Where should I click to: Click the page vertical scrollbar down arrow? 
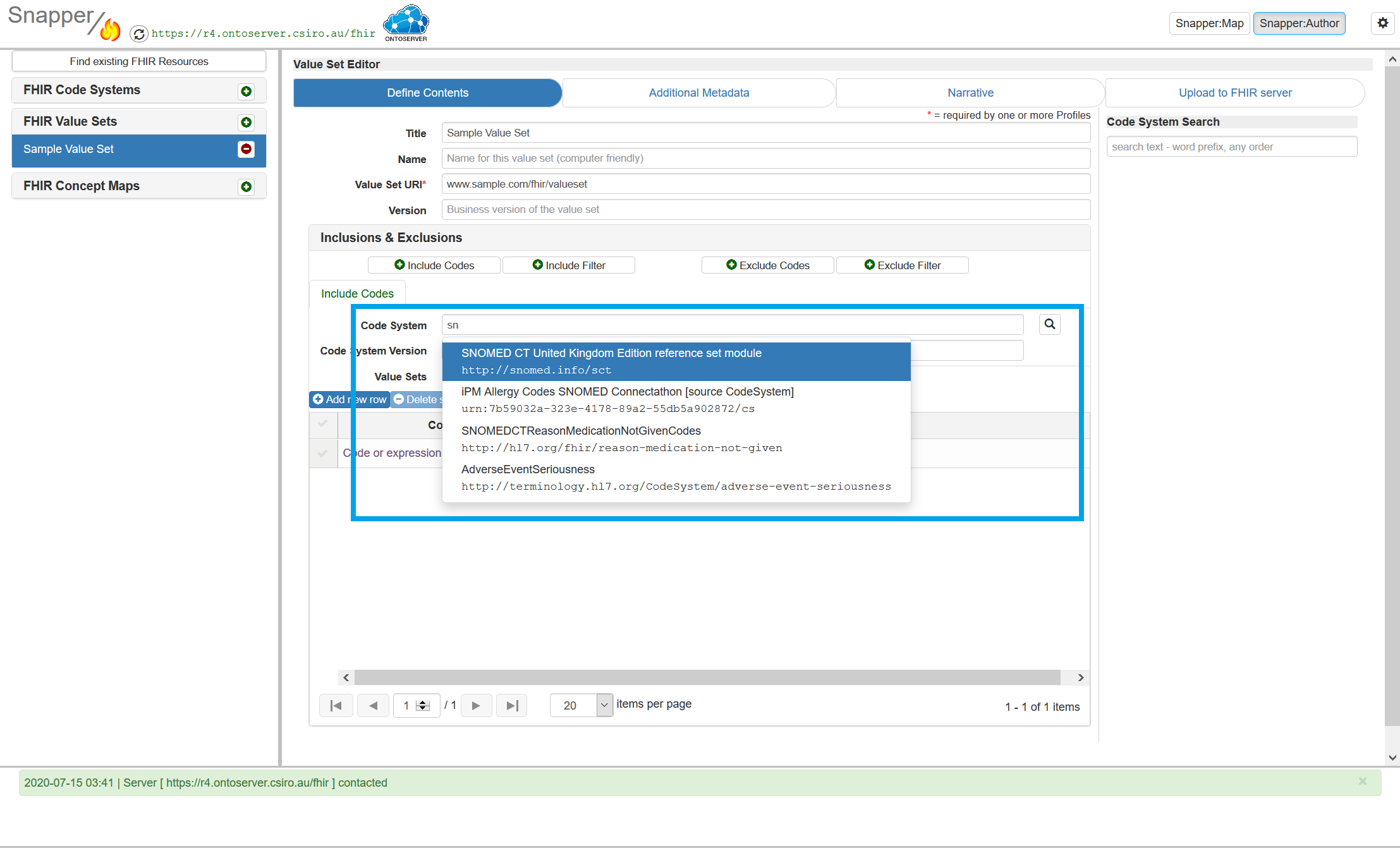coord(1392,758)
